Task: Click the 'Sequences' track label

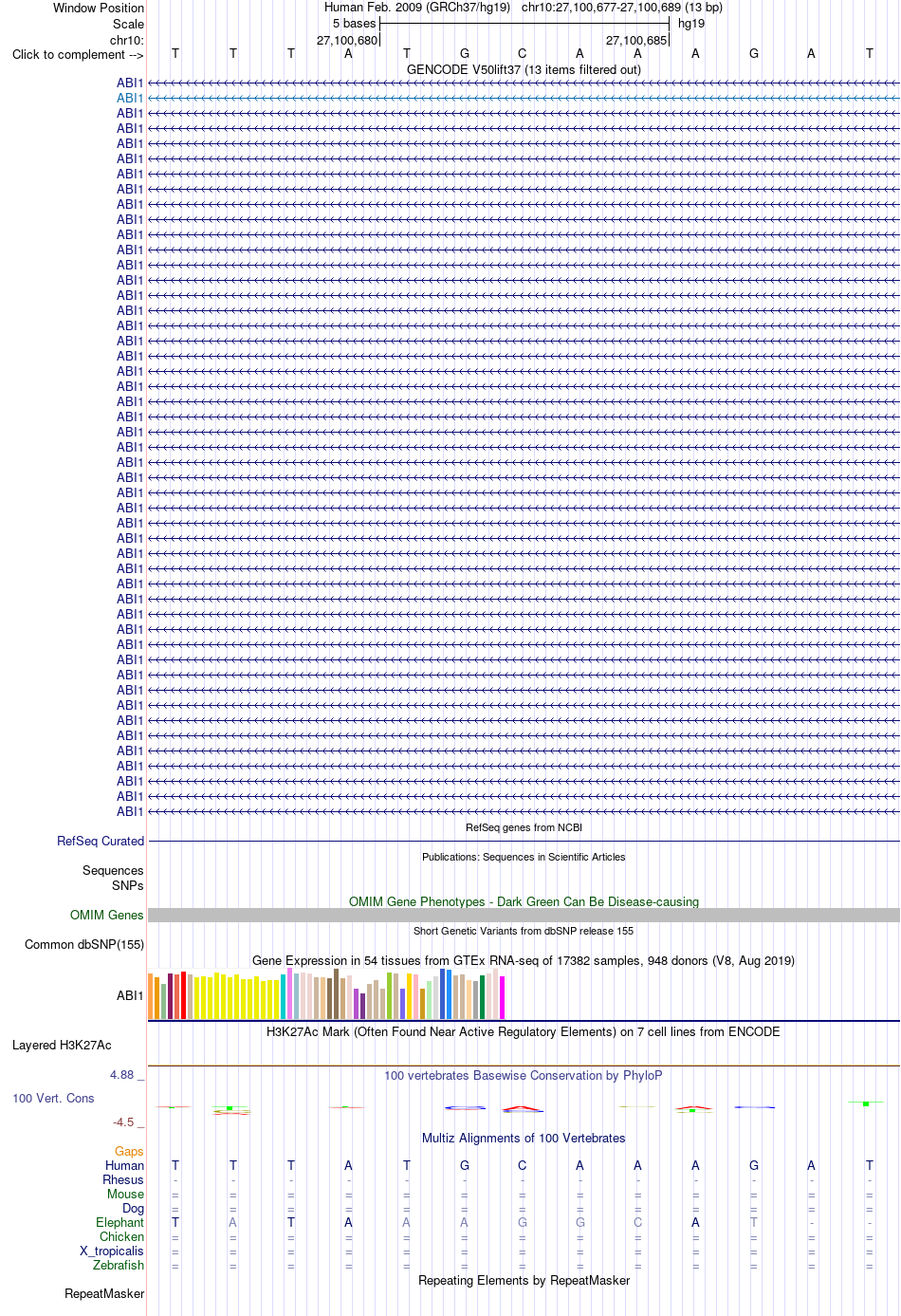Action: (x=113, y=870)
